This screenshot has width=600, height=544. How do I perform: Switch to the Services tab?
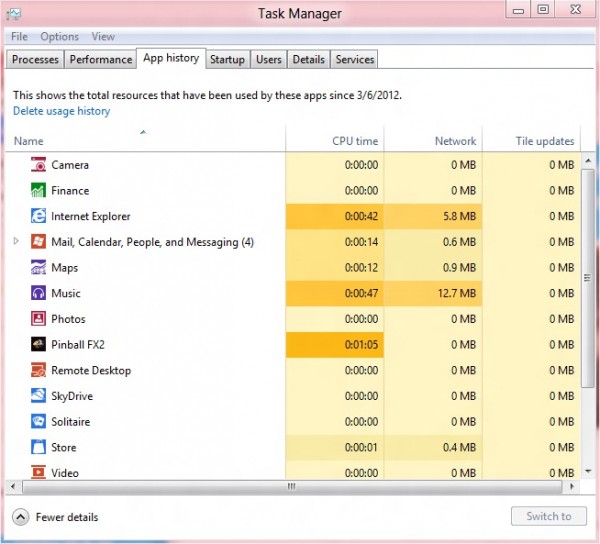pyautogui.click(x=355, y=60)
